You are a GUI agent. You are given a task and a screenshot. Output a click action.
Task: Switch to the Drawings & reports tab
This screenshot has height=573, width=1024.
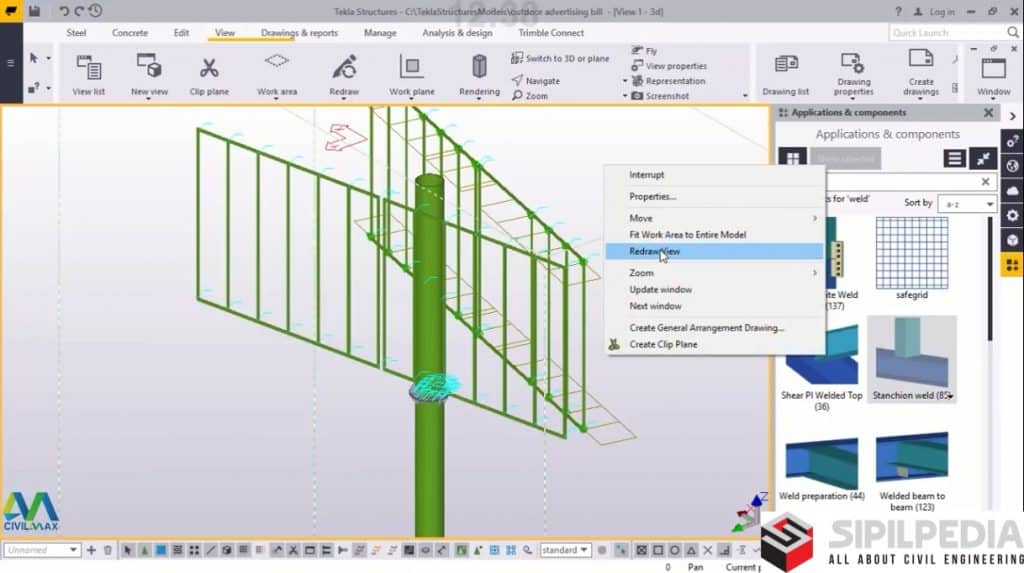coord(299,33)
